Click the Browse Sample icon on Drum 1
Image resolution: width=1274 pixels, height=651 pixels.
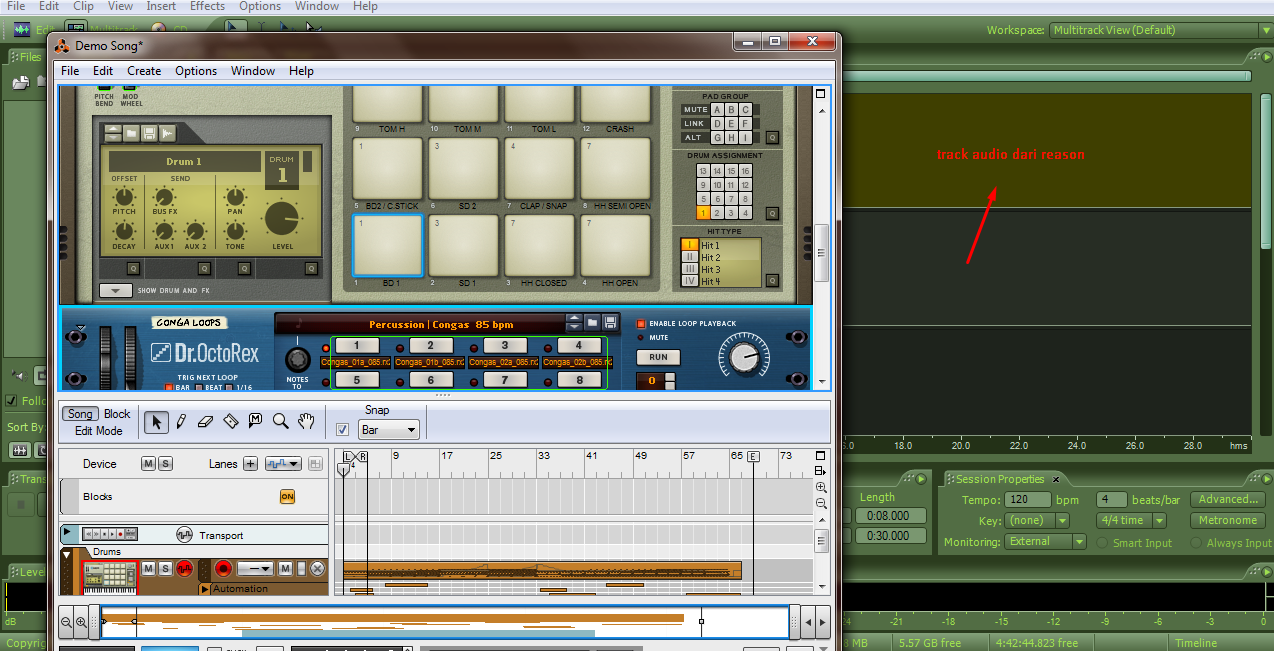pyautogui.click(x=167, y=132)
